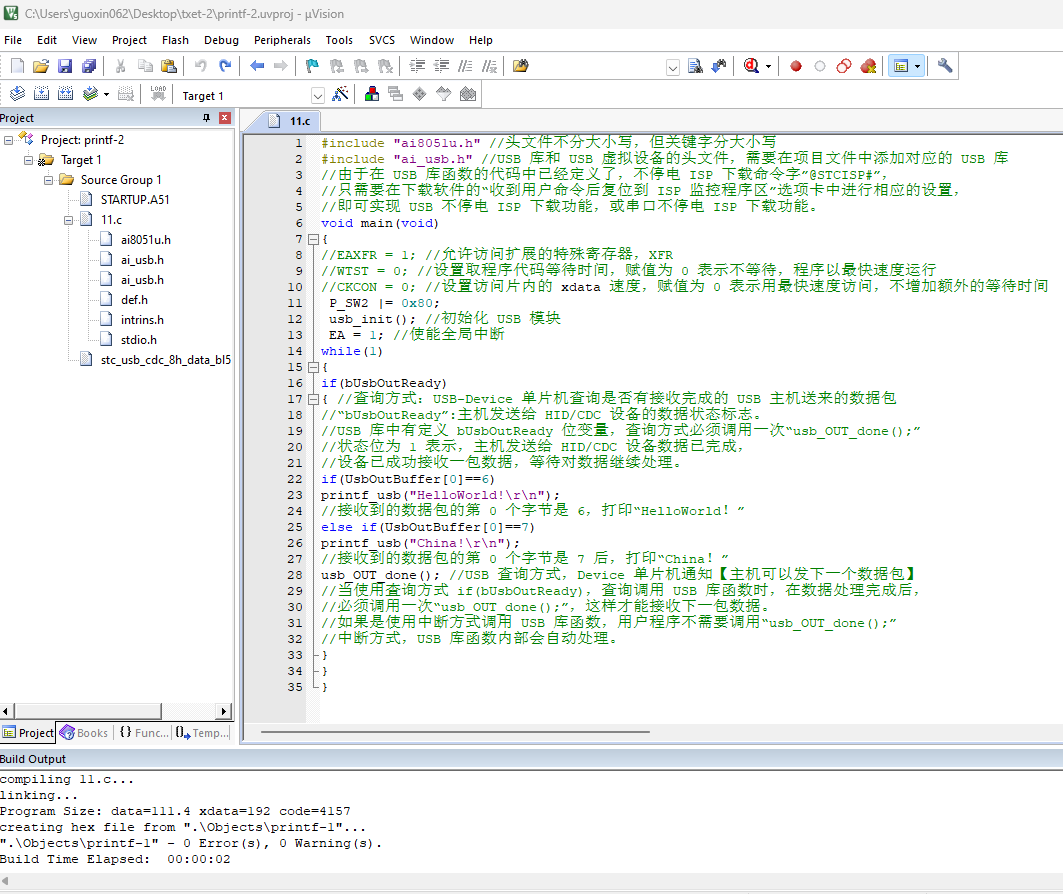Collapse 11.c includes in tree

(68, 220)
